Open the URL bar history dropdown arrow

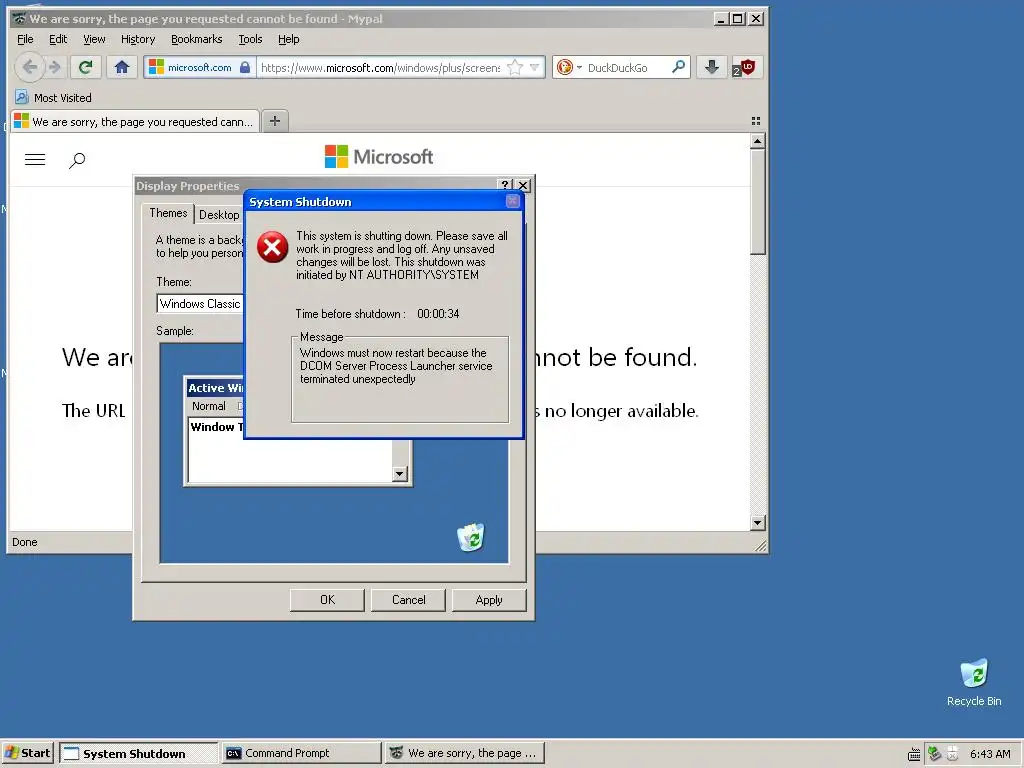(535, 67)
